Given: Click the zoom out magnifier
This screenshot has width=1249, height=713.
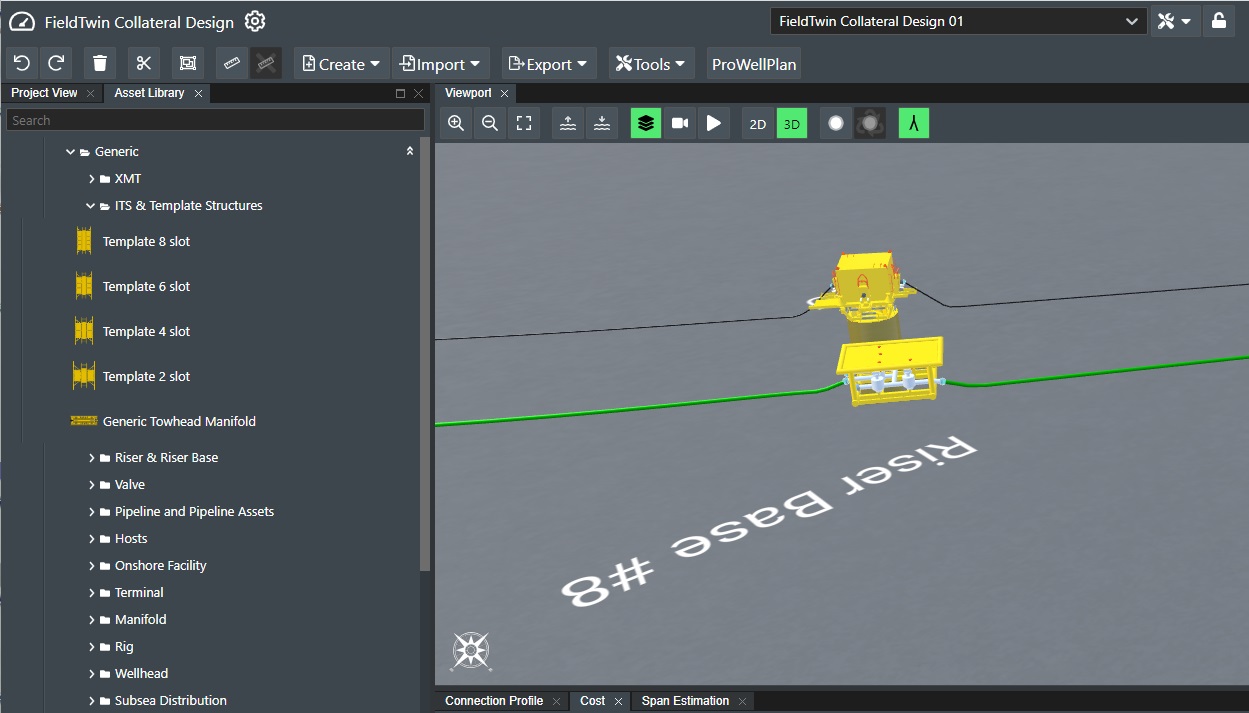Looking at the screenshot, I should [490, 123].
